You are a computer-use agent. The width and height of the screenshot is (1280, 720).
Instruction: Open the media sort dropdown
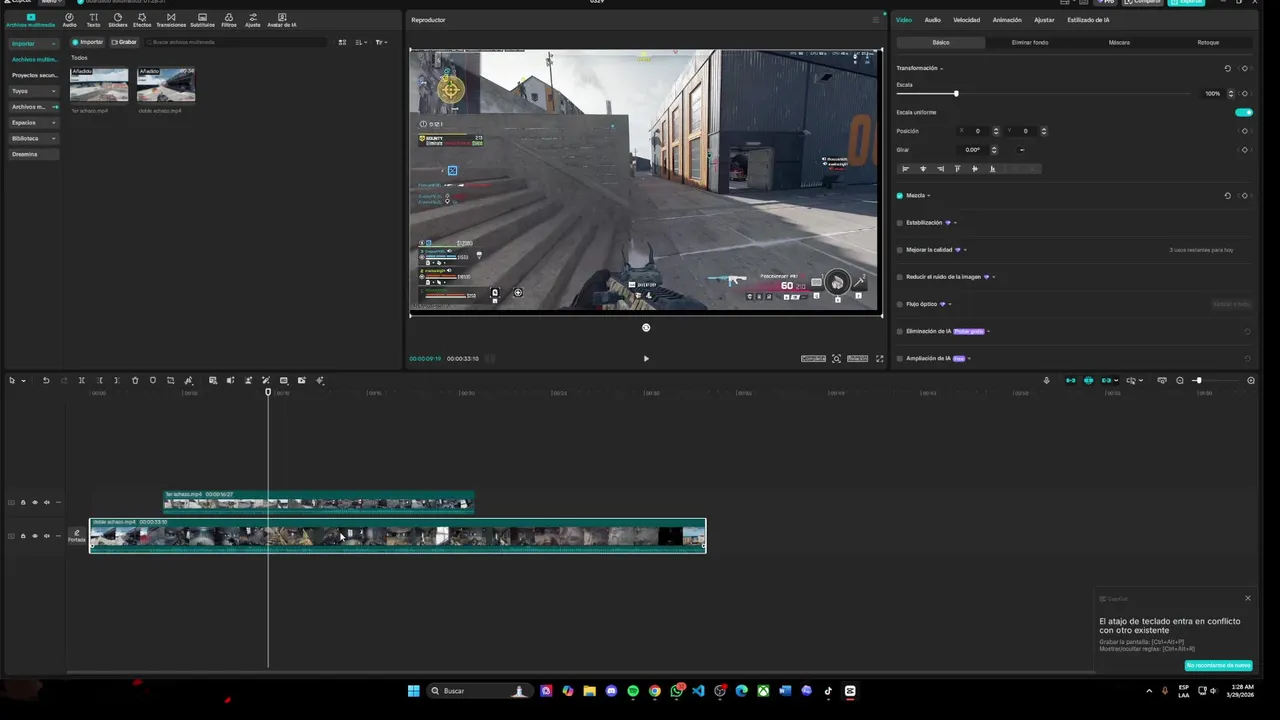[361, 42]
